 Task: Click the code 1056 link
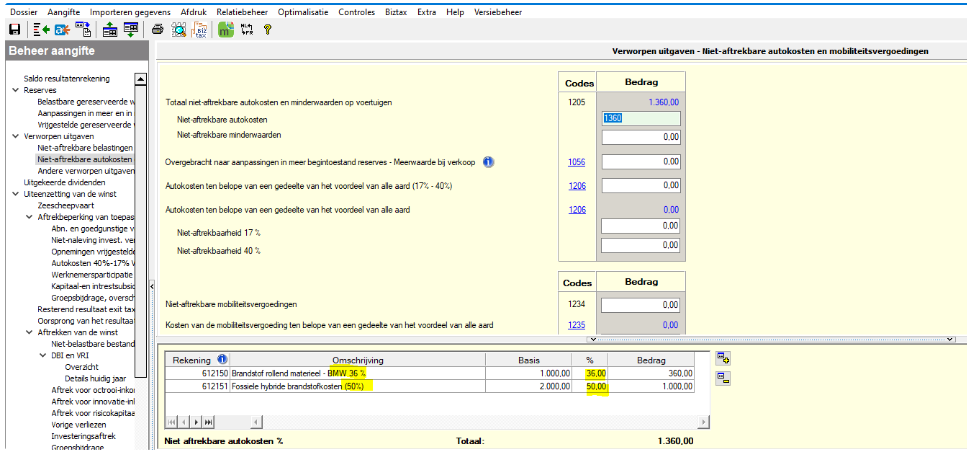pyautogui.click(x=576, y=162)
